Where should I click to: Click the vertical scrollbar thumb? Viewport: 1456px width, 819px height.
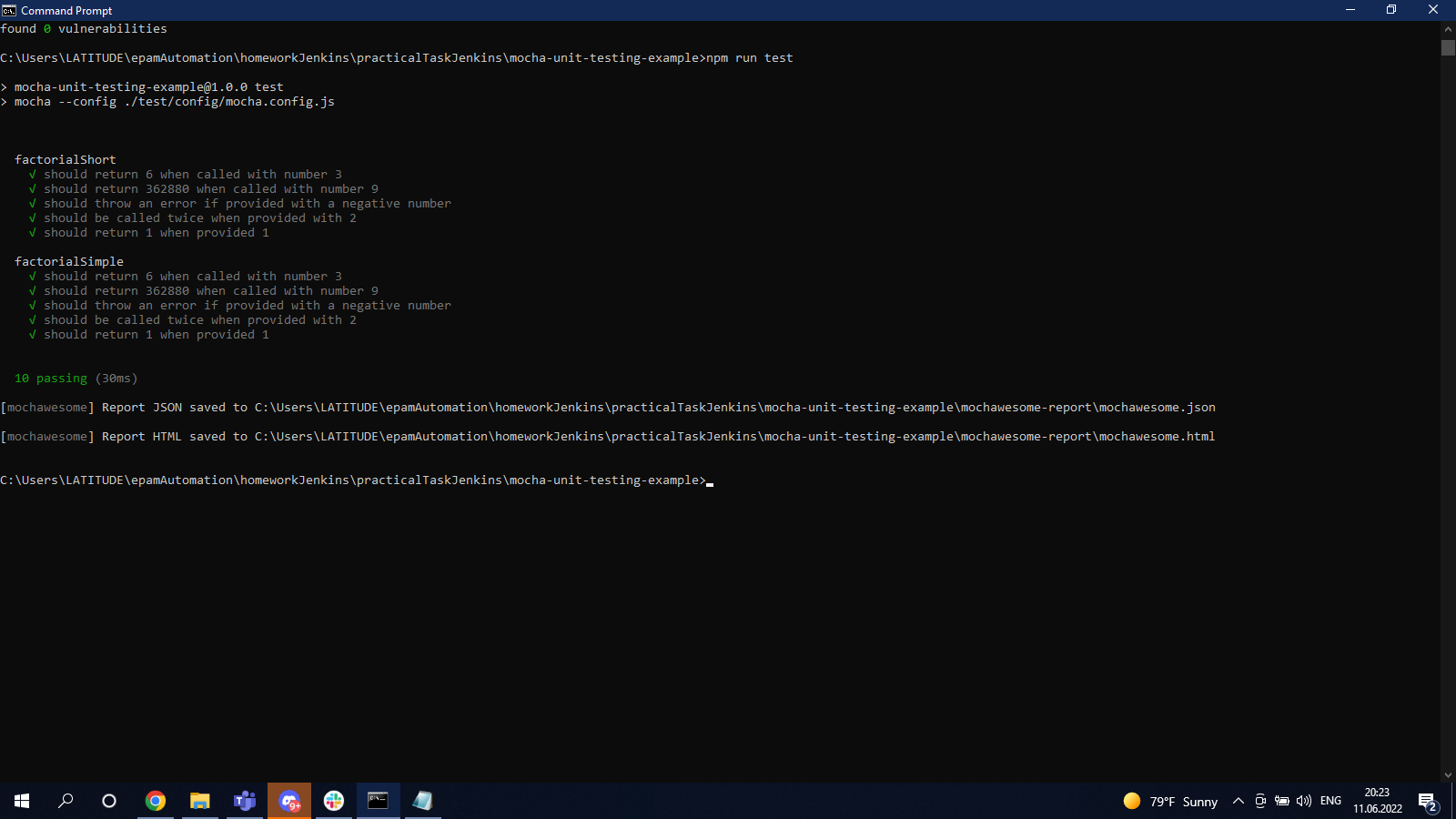coord(1448,47)
